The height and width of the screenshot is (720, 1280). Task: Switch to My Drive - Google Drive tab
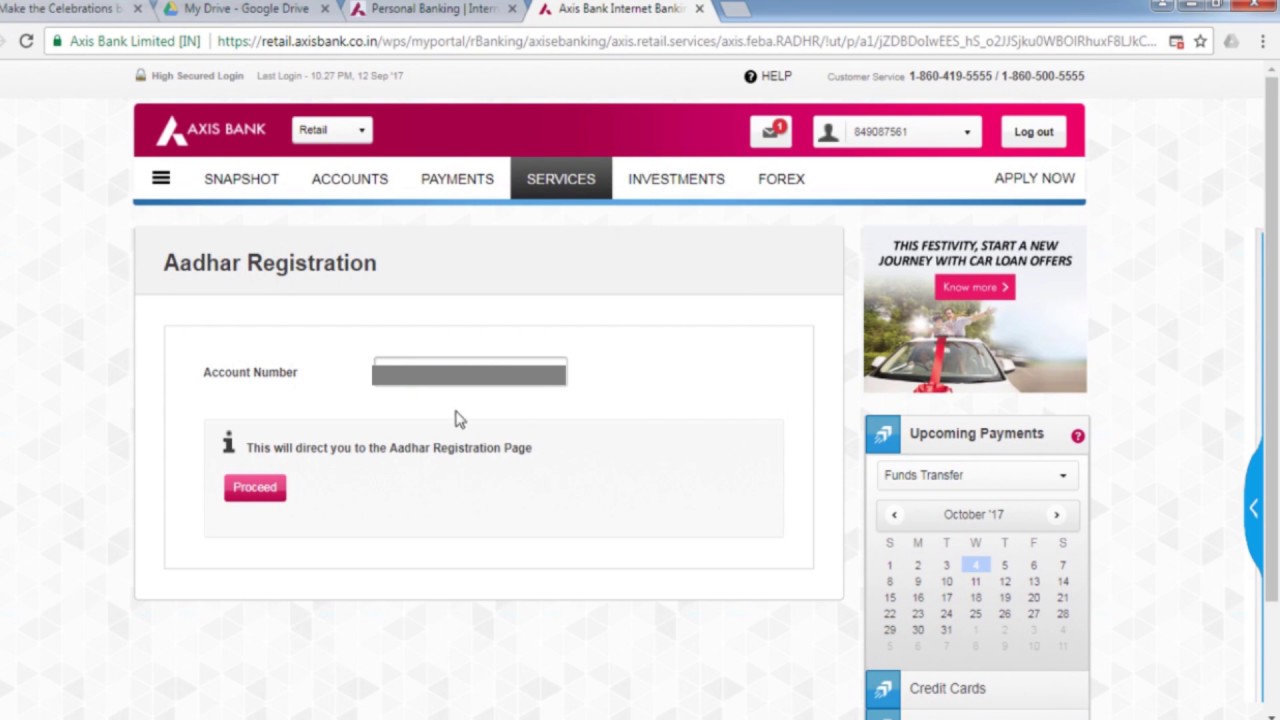coord(245,9)
